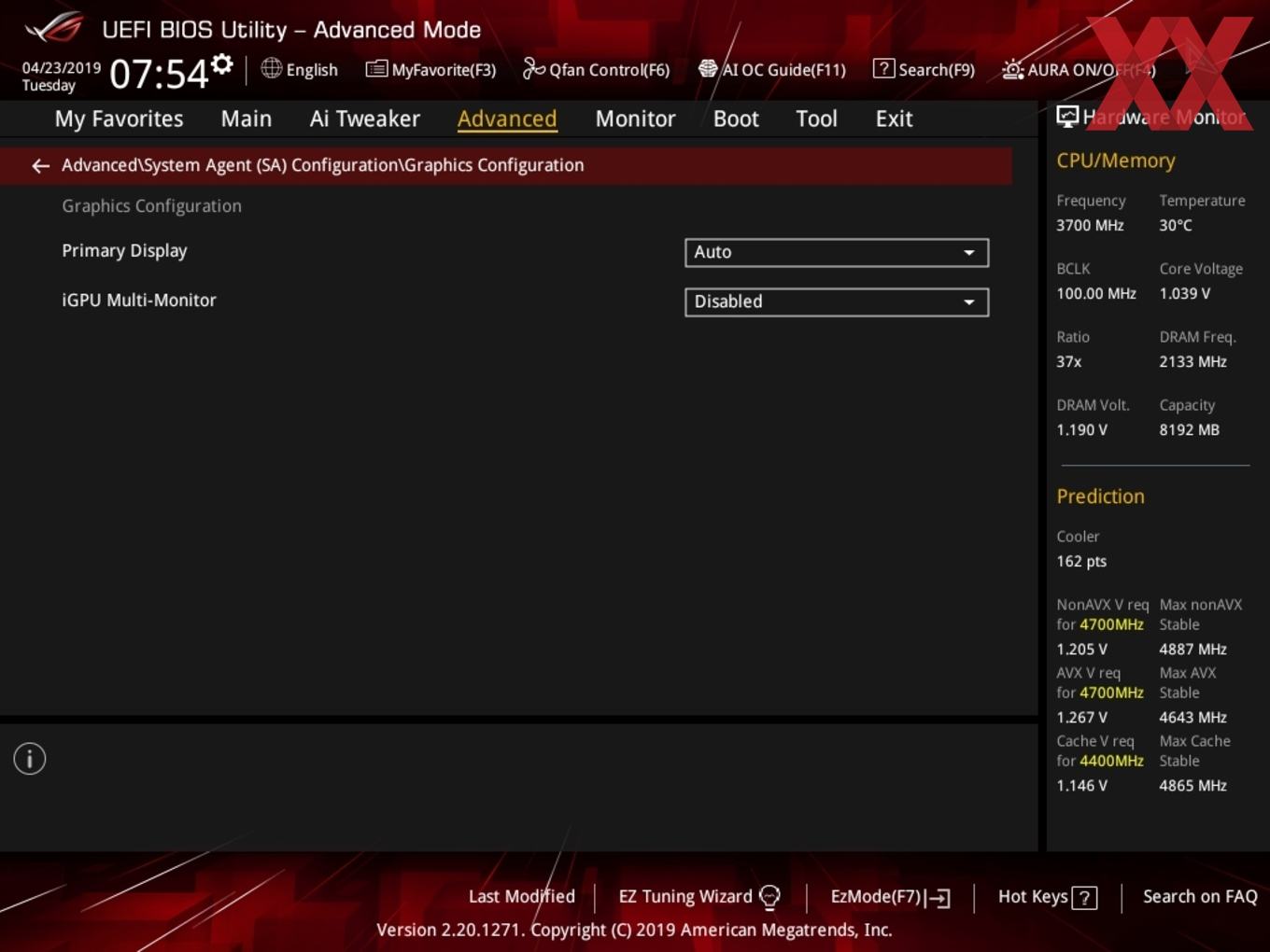Click the EzMode exit arrow icon
The image size is (1270, 952).
tap(938, 898)
